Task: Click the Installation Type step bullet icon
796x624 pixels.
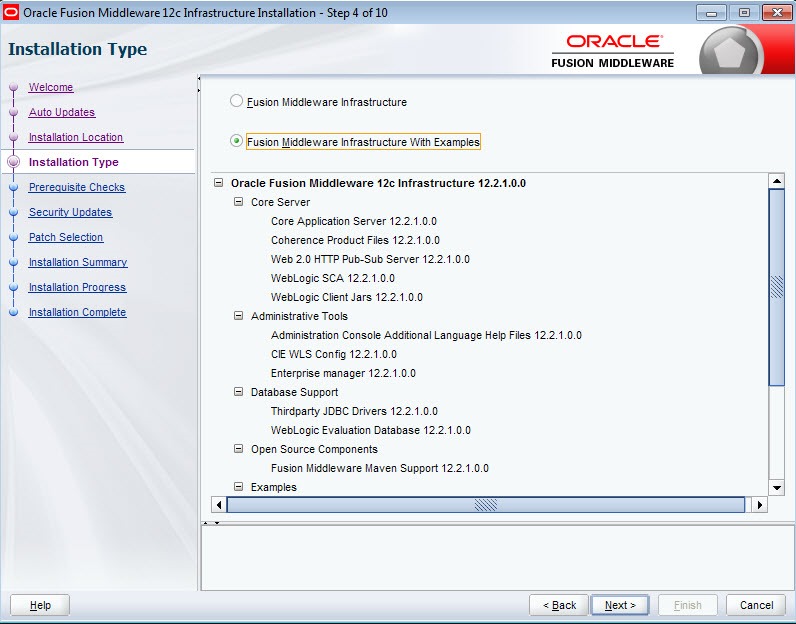Action: tap(14, 162)
